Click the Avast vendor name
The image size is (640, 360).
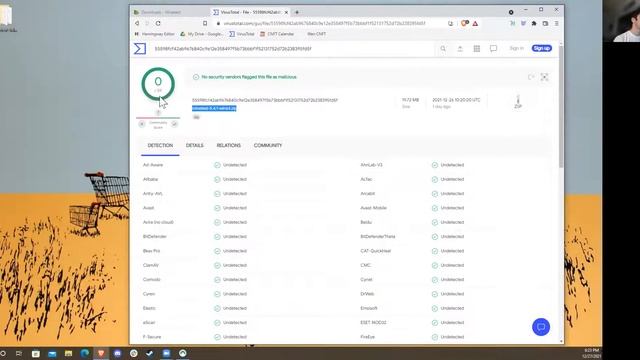[148, 208]
